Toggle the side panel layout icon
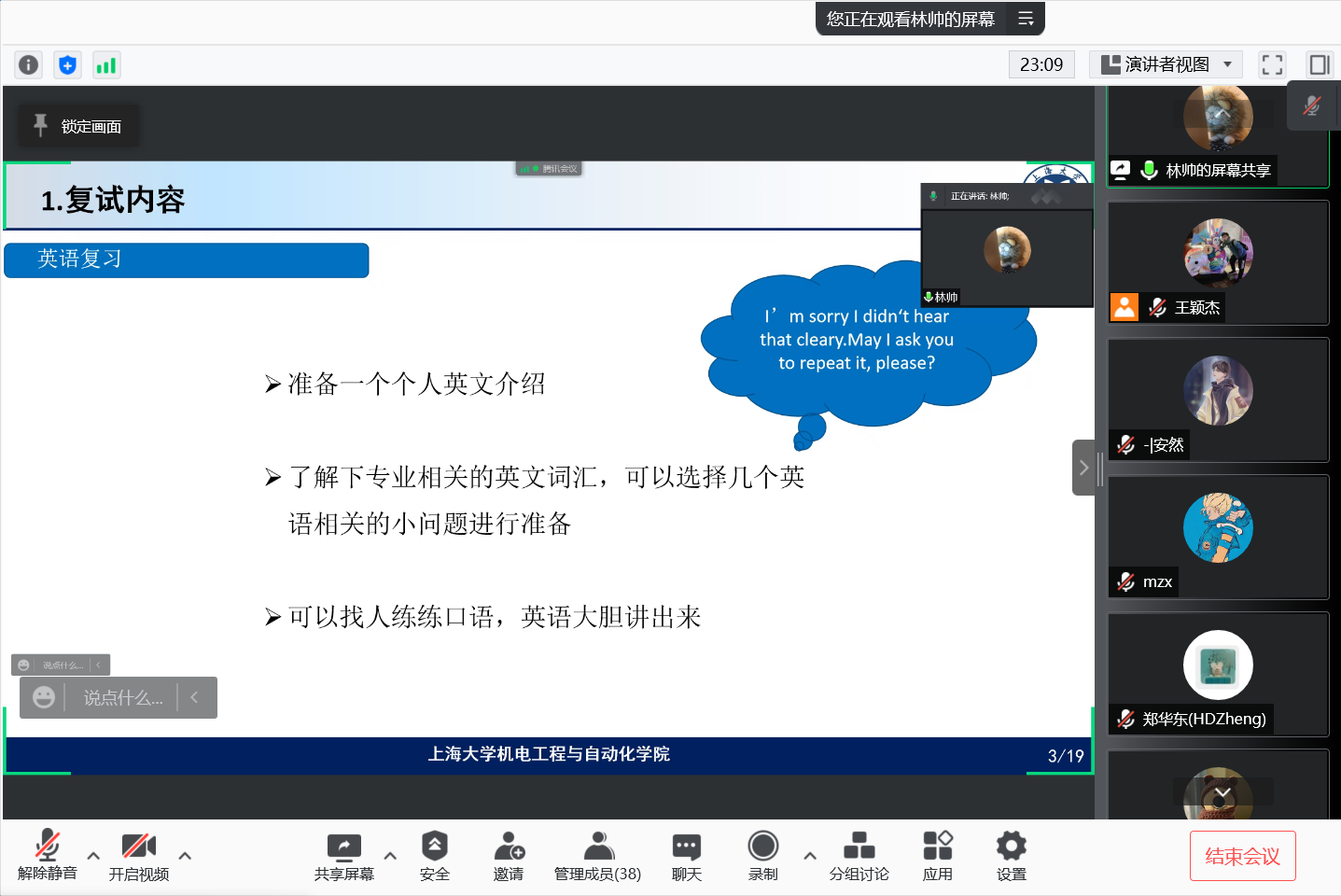This screenshot has height=896, width=1341. (1320, 64)
